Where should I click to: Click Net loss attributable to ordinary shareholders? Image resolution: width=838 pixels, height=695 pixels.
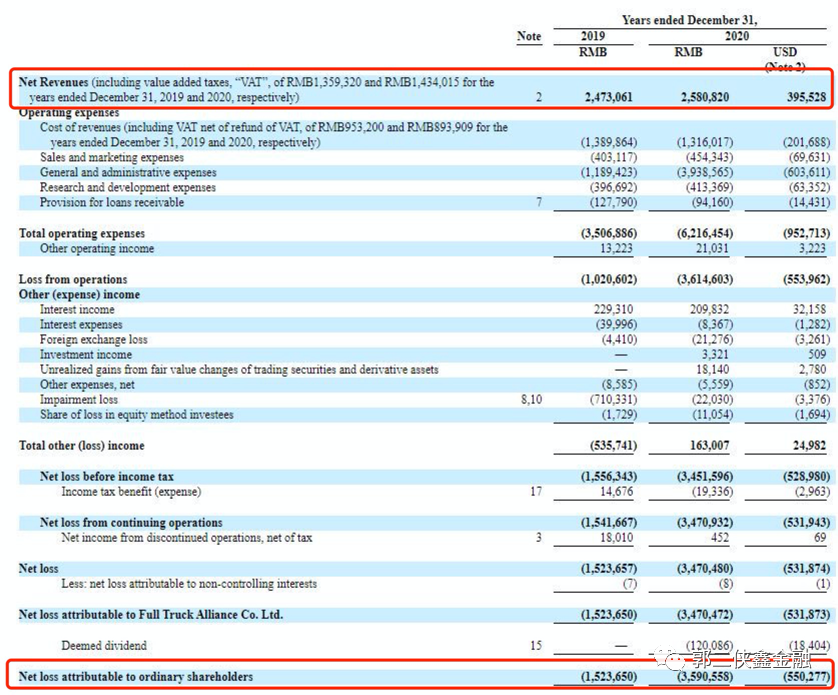point(136,677)
